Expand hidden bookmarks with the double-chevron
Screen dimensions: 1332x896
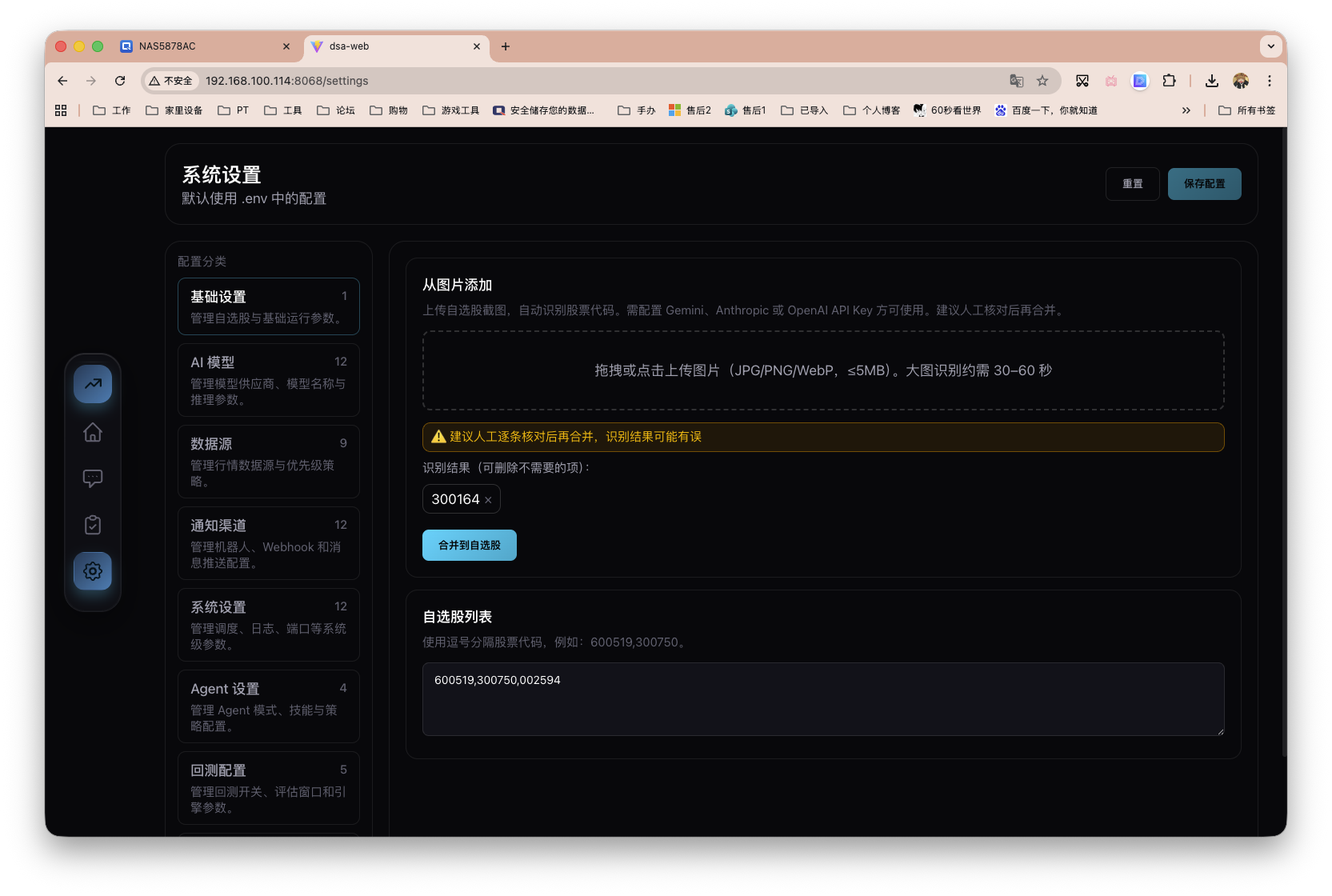[x=1186, y=110]
